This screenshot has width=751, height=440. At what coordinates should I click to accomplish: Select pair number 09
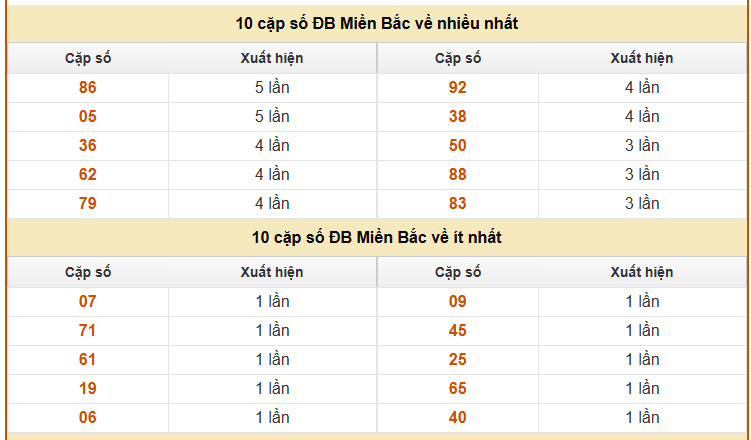[458, 301]
